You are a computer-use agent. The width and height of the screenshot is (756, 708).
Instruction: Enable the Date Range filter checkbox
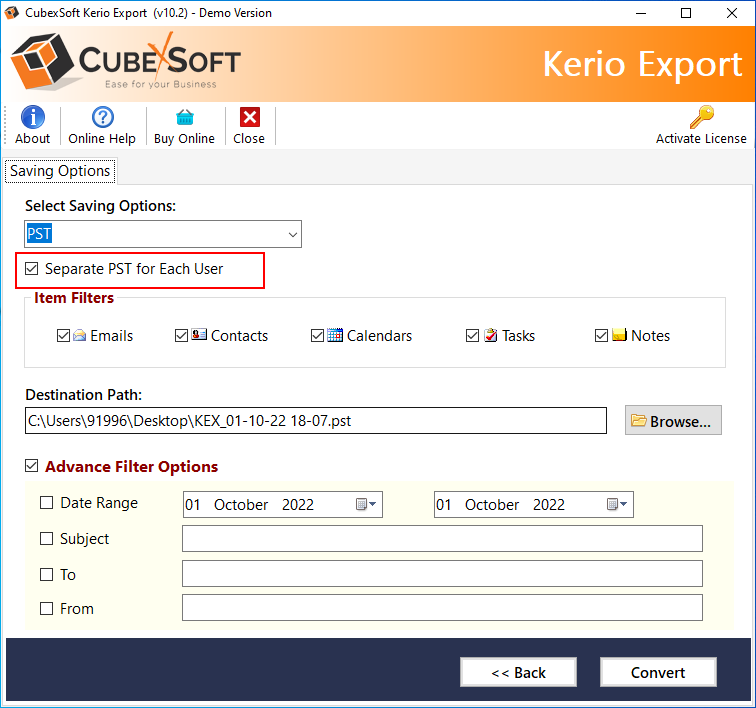[x=47, y=503]
